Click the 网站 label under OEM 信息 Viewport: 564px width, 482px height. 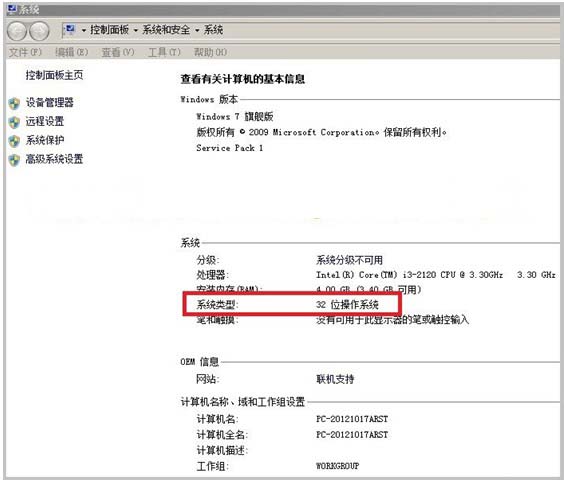point(208,379)
